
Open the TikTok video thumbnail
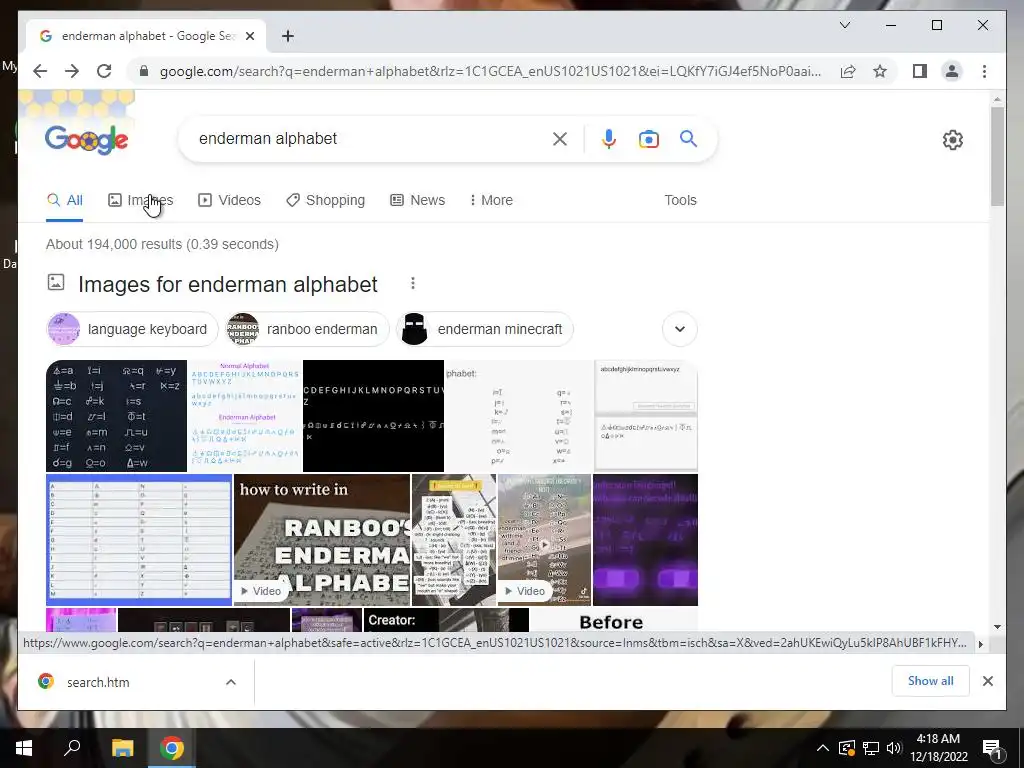tap(544, 540)
